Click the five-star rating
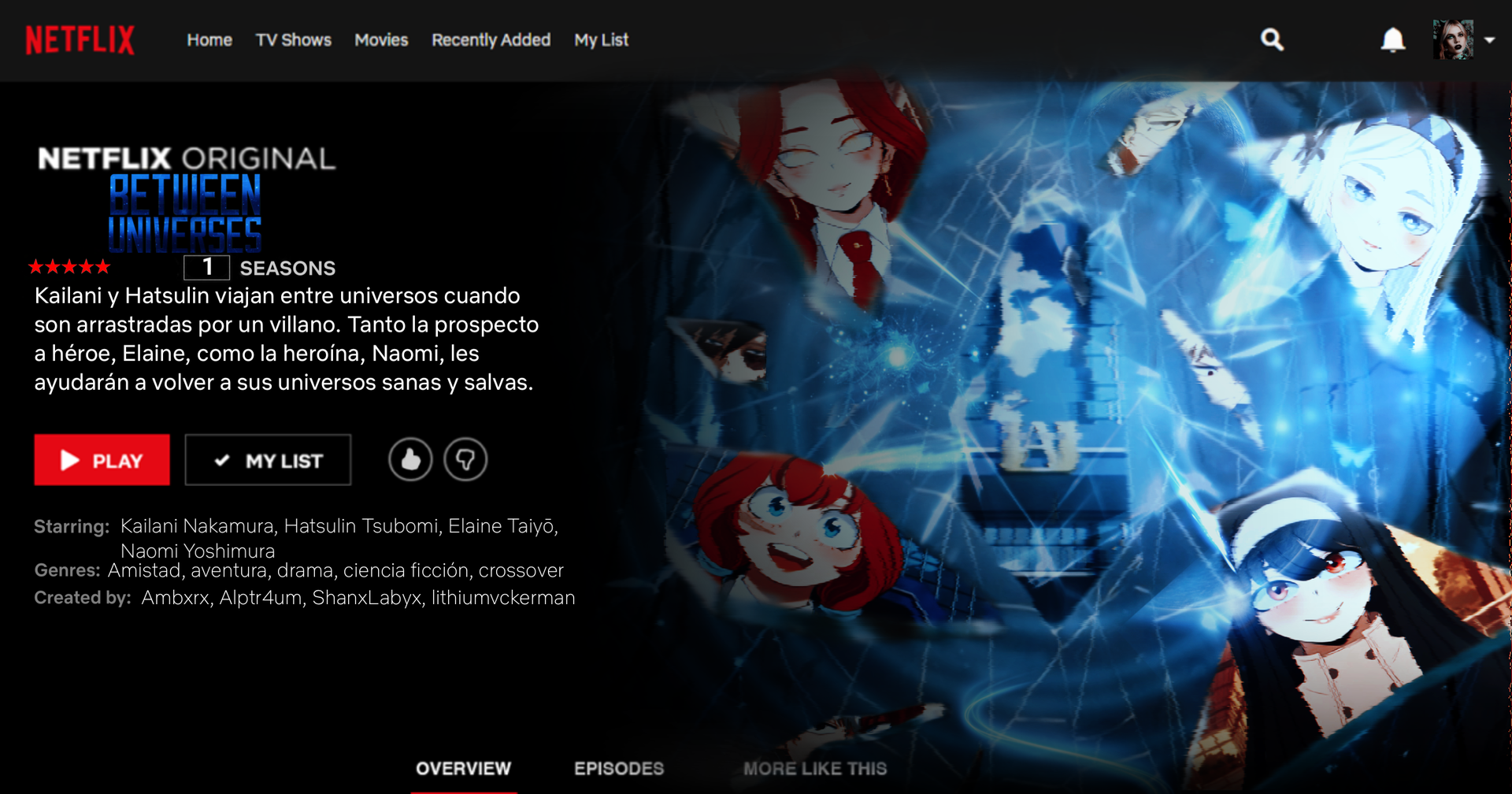Screen dimensions: 1512x794 69,267
